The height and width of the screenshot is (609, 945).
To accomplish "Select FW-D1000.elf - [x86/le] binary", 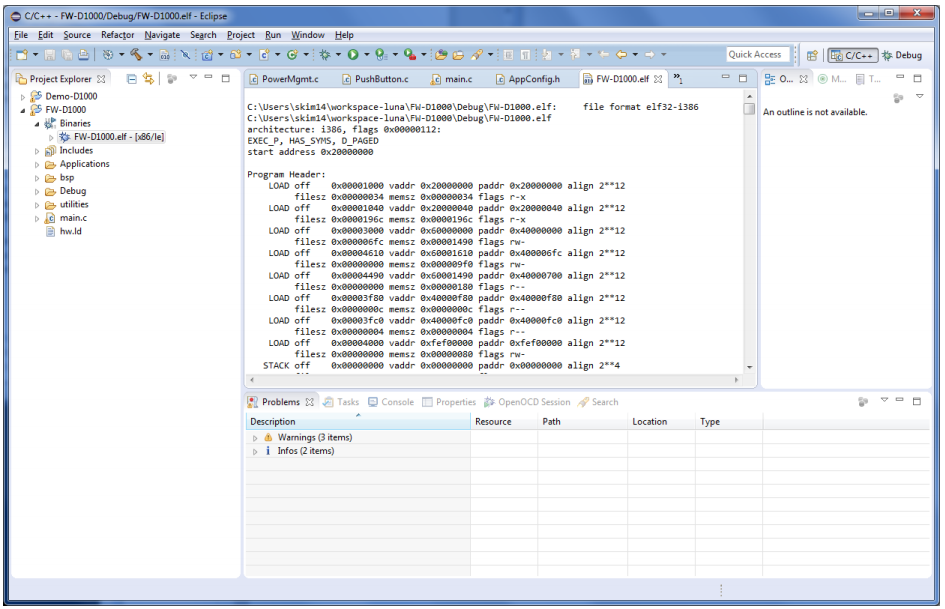I will point(112,137).
